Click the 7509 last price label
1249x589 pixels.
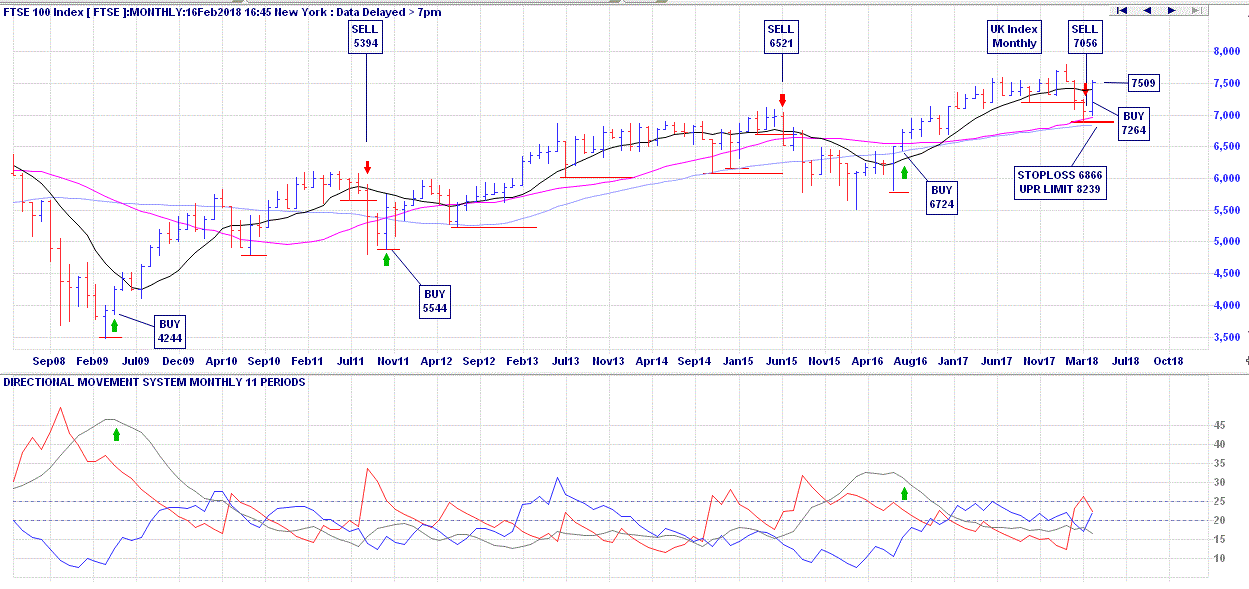1145,82
